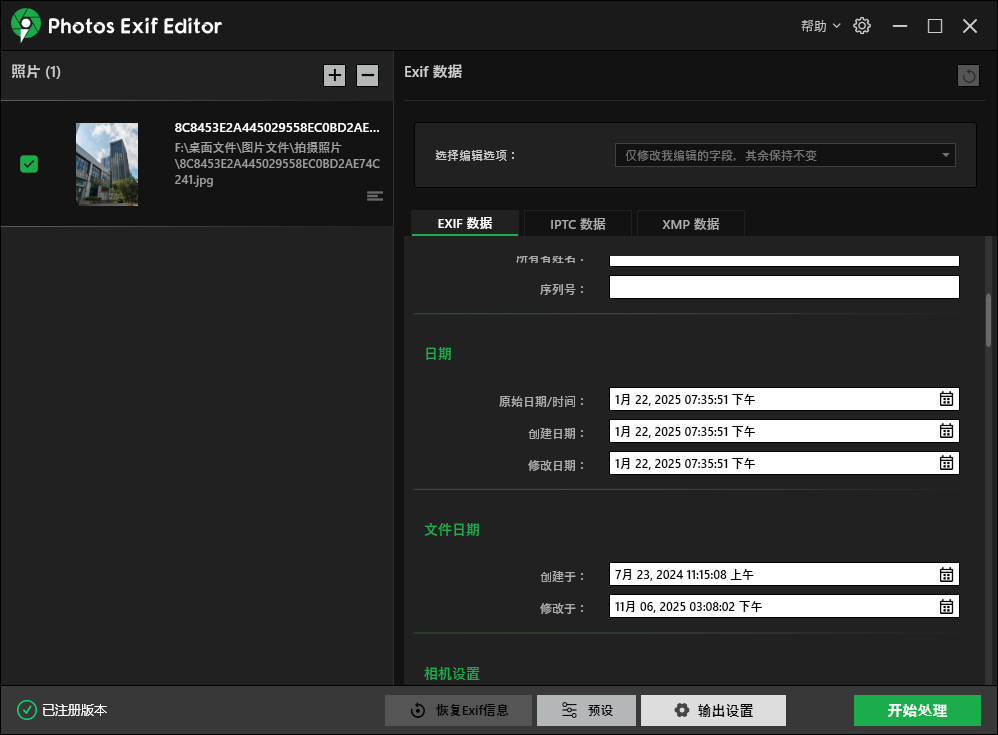
Task: Click the 恢复Exif信息 button
Action: coord(458,710)
